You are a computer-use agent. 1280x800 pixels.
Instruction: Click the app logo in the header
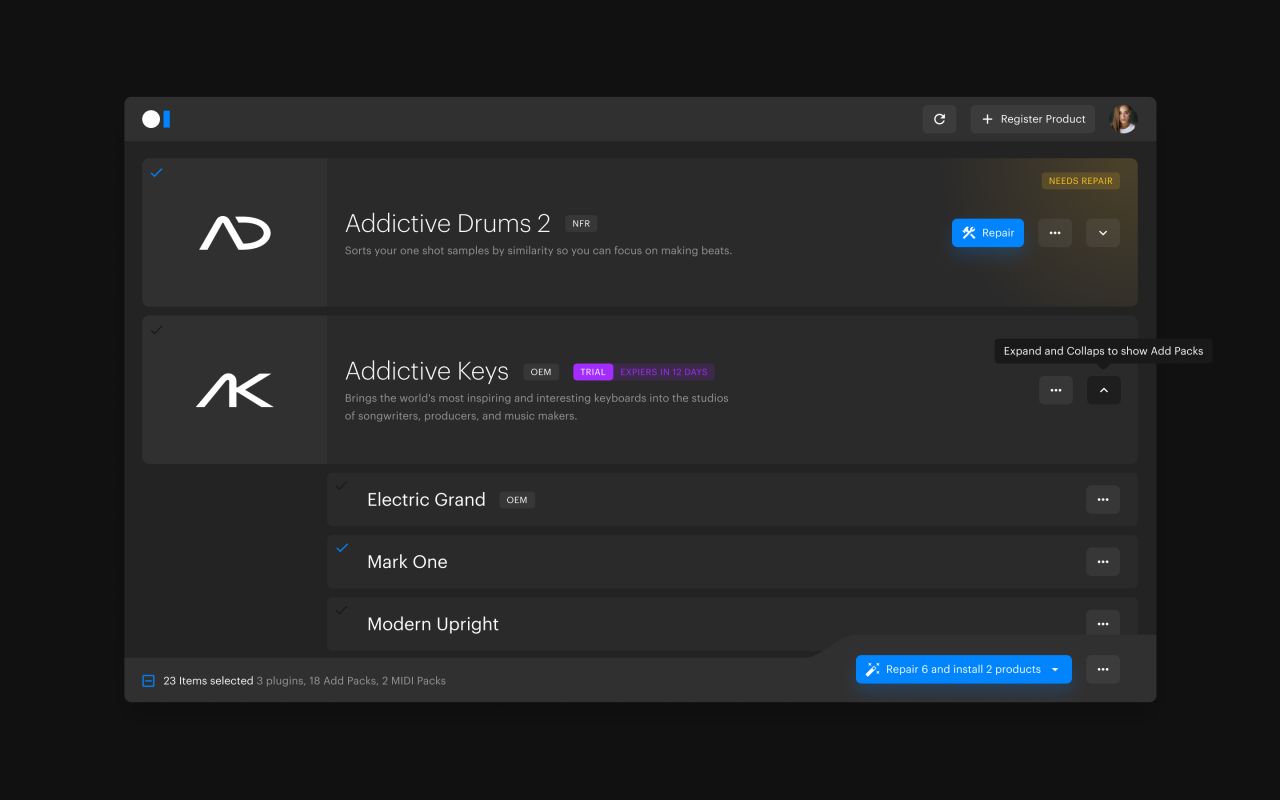pyautogui.click(x=156, y=119)
